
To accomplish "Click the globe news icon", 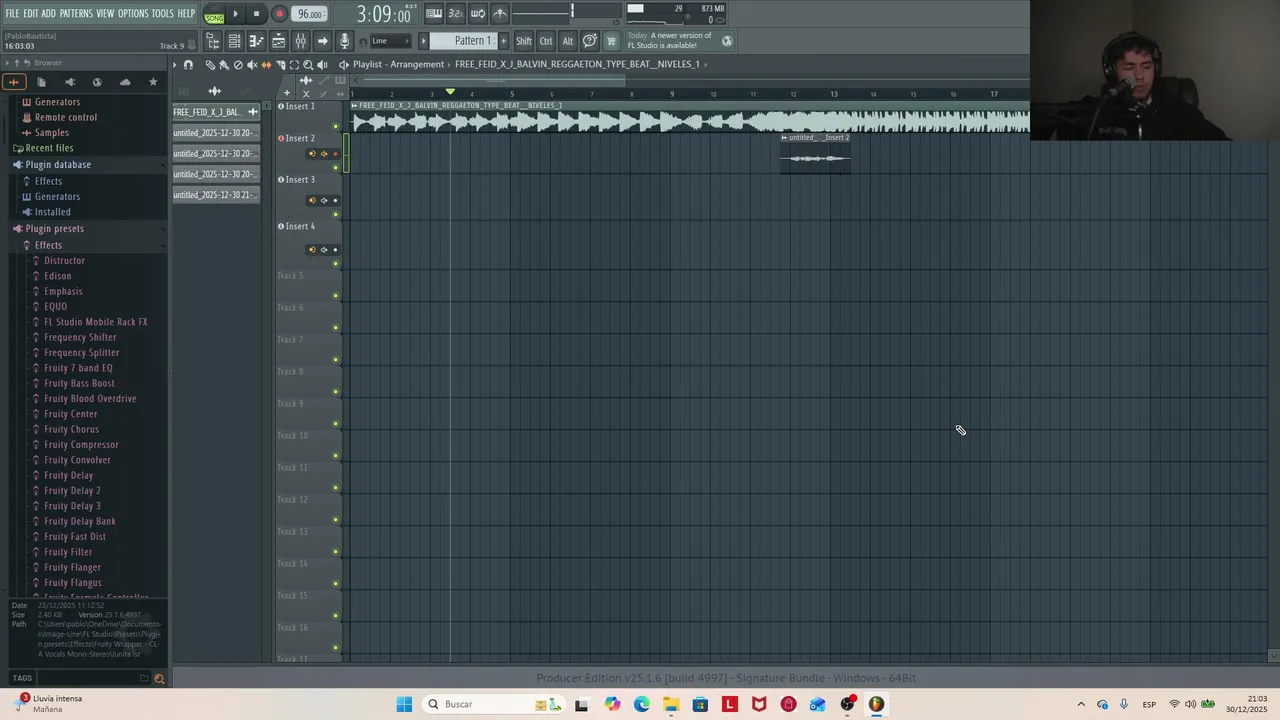I will coord(727,41).
